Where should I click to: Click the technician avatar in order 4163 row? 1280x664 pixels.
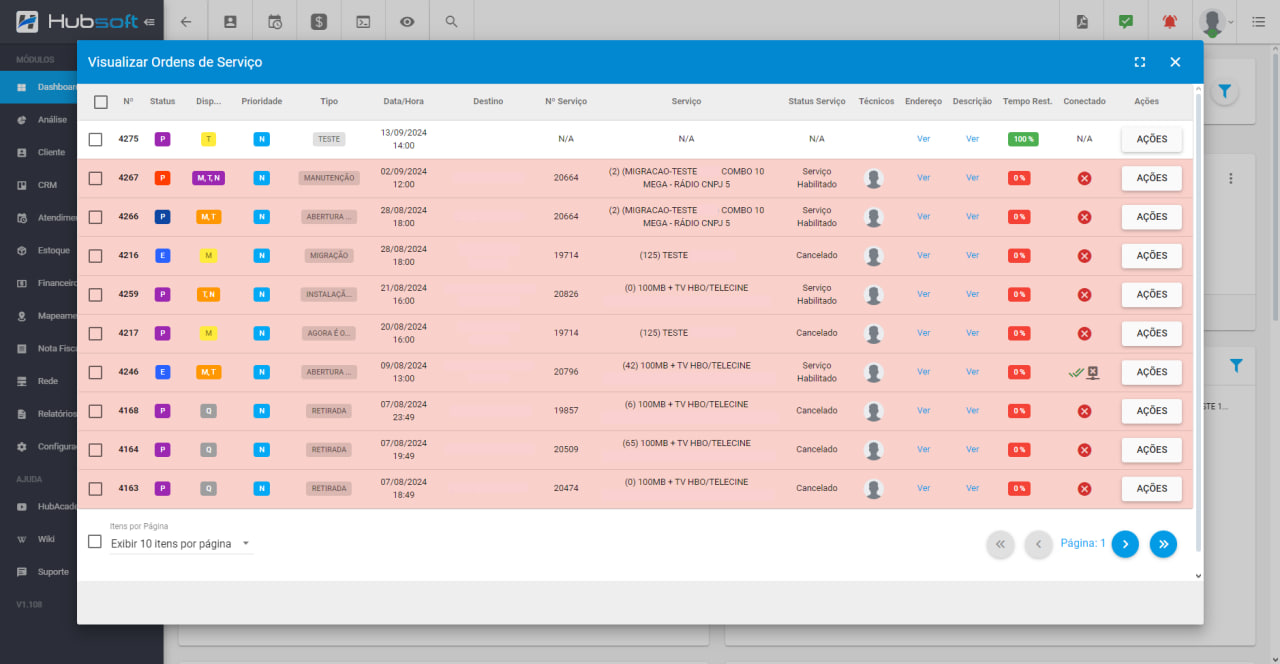click(874, 489)
